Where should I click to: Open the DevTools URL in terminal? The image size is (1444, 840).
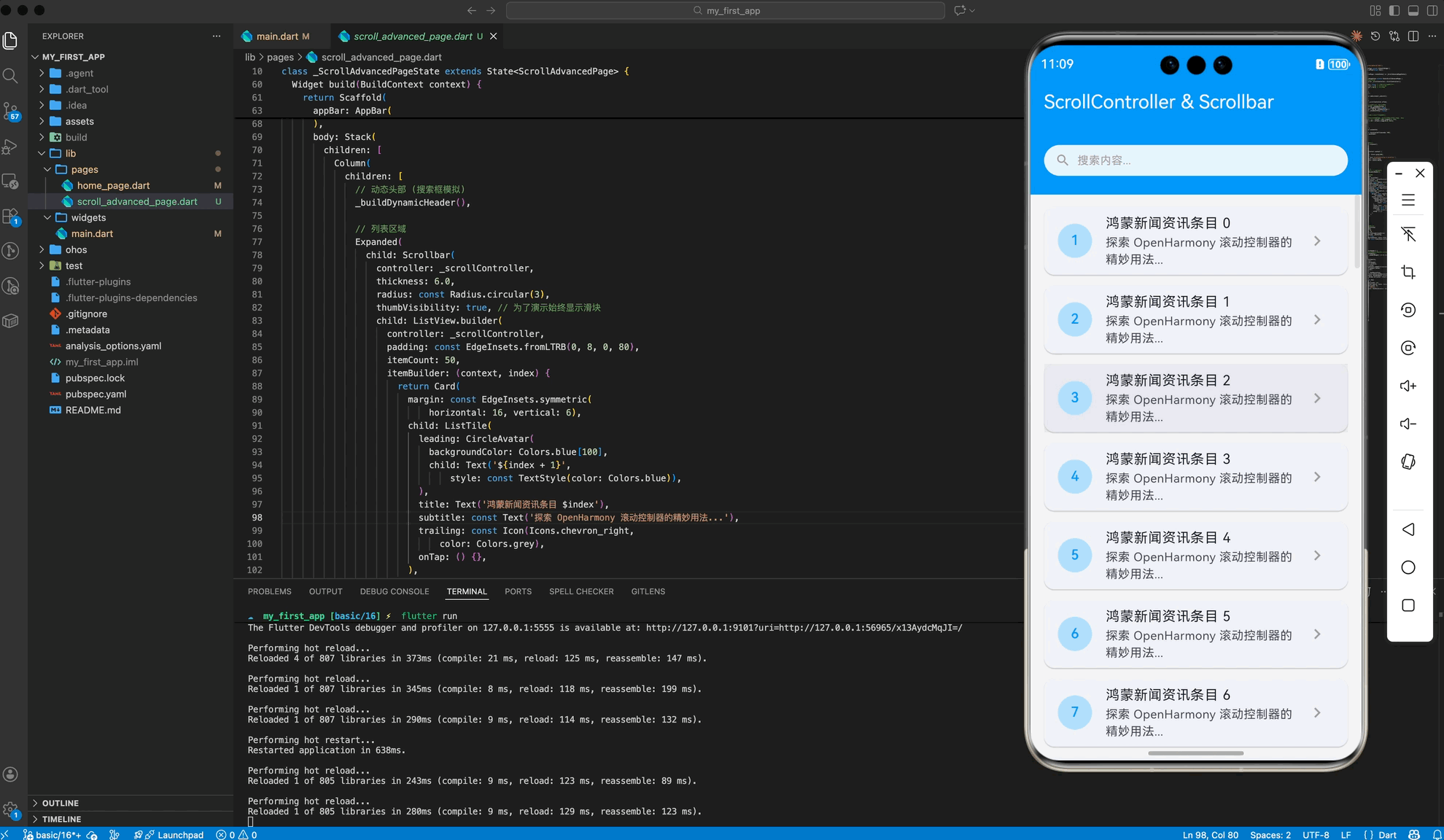coord(804,628)
